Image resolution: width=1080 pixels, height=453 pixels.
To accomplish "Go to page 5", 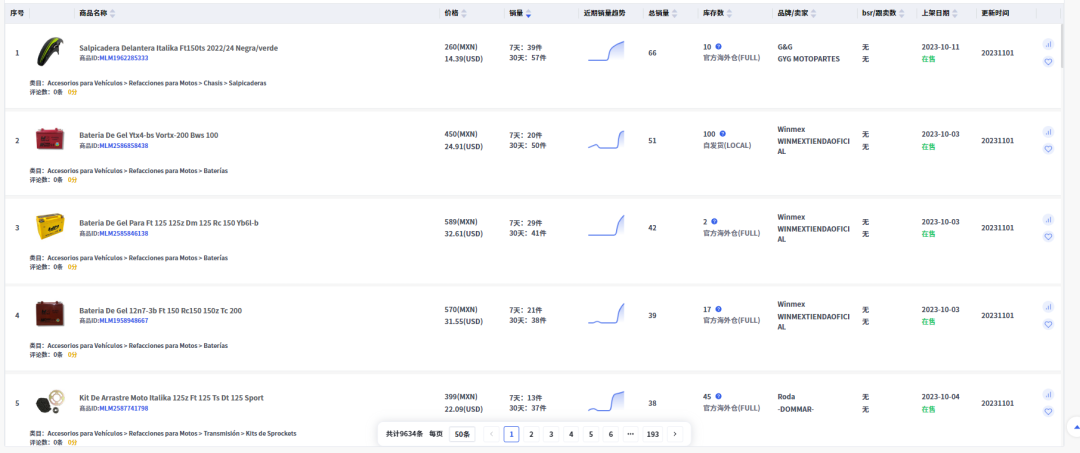I will (x=591, y=434).
